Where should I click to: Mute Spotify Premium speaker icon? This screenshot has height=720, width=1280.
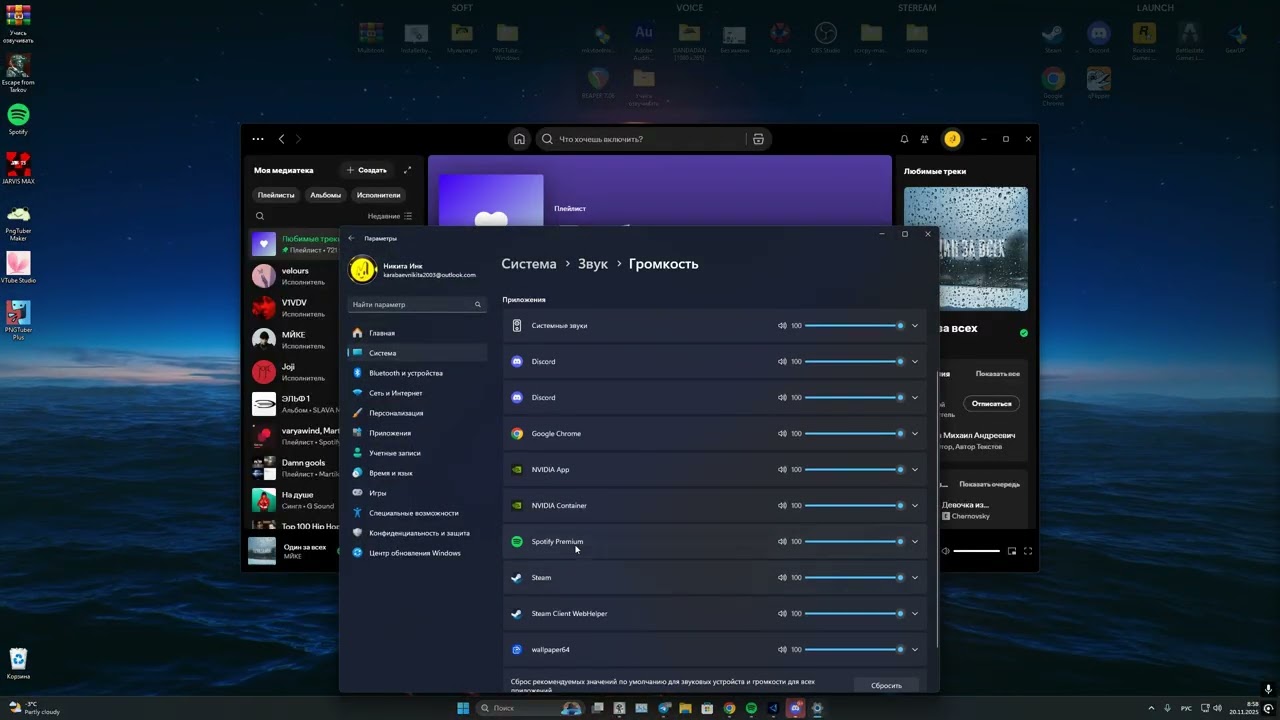point(782,542)
